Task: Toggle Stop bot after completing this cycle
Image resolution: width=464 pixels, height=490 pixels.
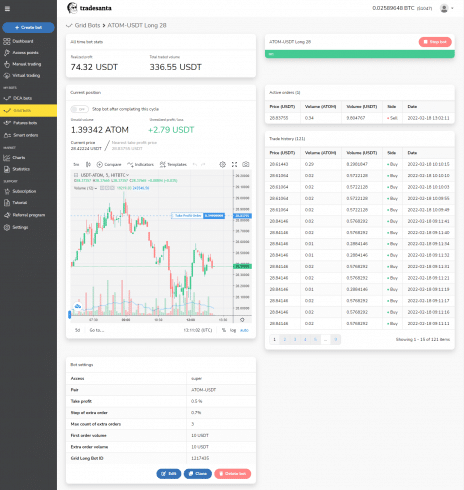Action: [79, 109]
